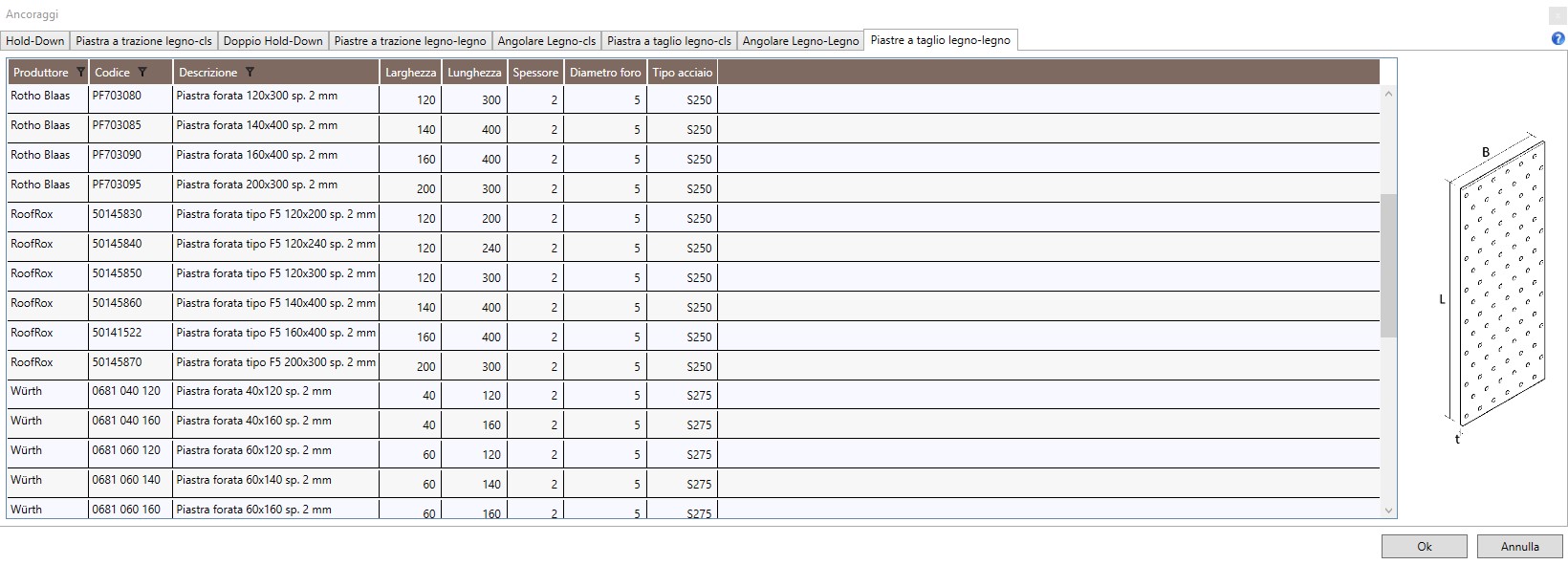This screenshot has height=565, width=1568.
Task: Select row with code PF703085
Action: (x=693, y=129)
